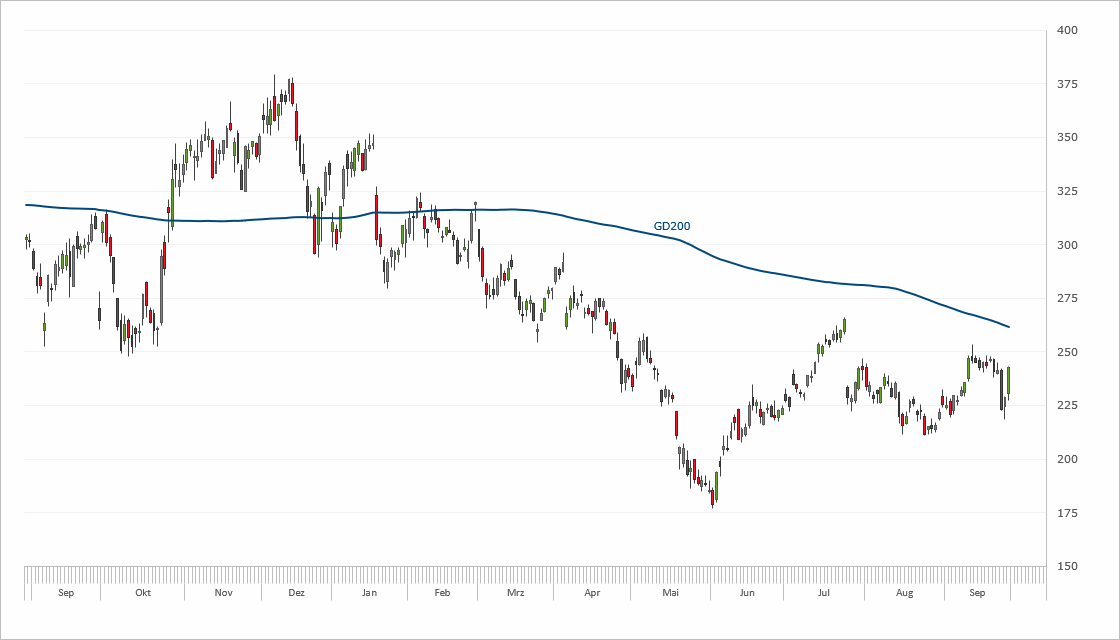Image resolution: width=1120 pixels, height=640 pixels.
Task: Click the Jun month axis label
Action: (746, 593)
